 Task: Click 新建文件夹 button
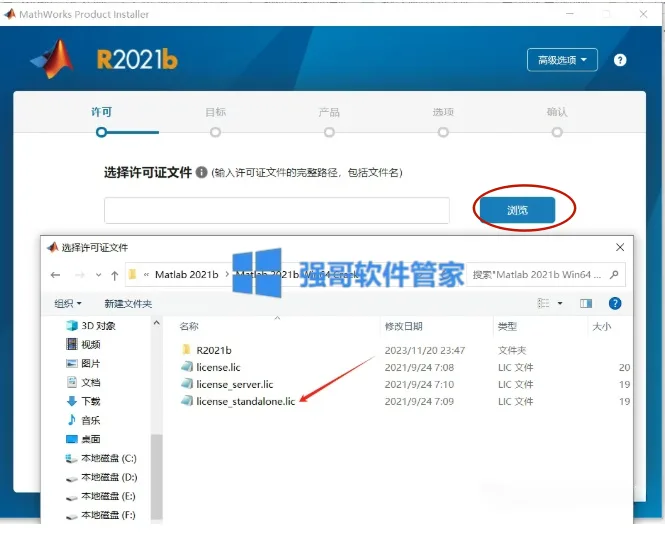pos(128,304)
